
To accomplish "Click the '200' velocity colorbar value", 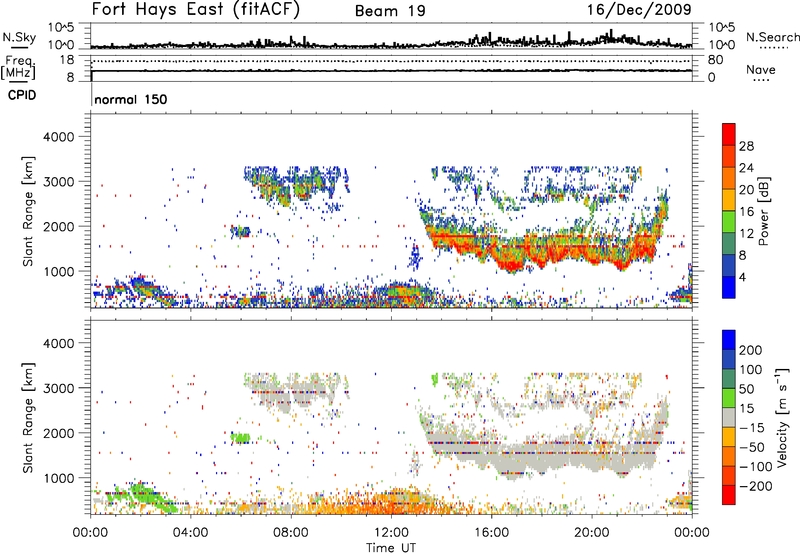I will click(x=750, y=350).
